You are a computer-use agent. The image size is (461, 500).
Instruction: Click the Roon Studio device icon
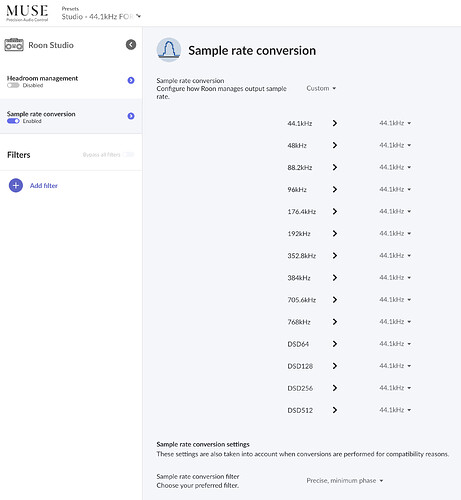[x=14, y=45]
